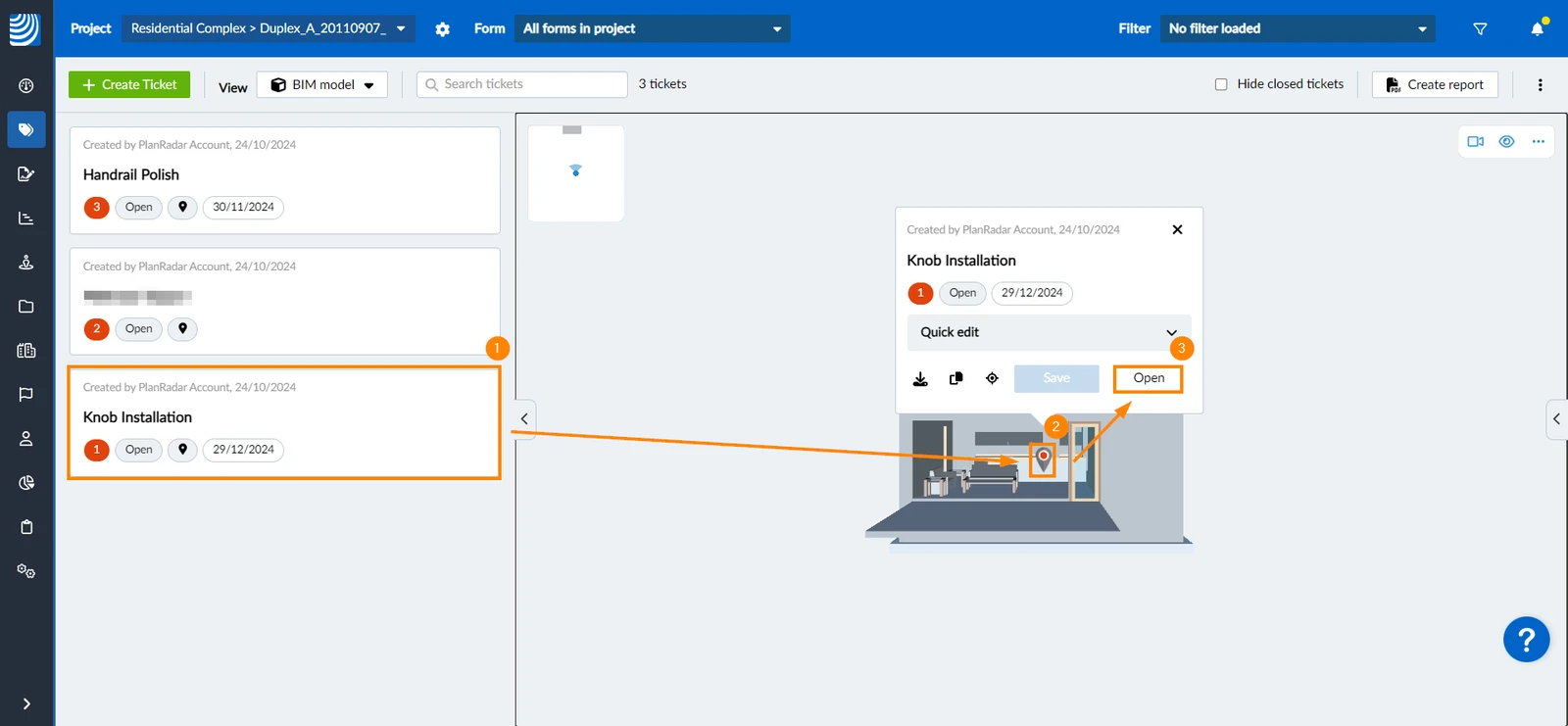Click the Search tickets field
Image resolution: width=1568 pixels, height=726 pixels.
522,84
